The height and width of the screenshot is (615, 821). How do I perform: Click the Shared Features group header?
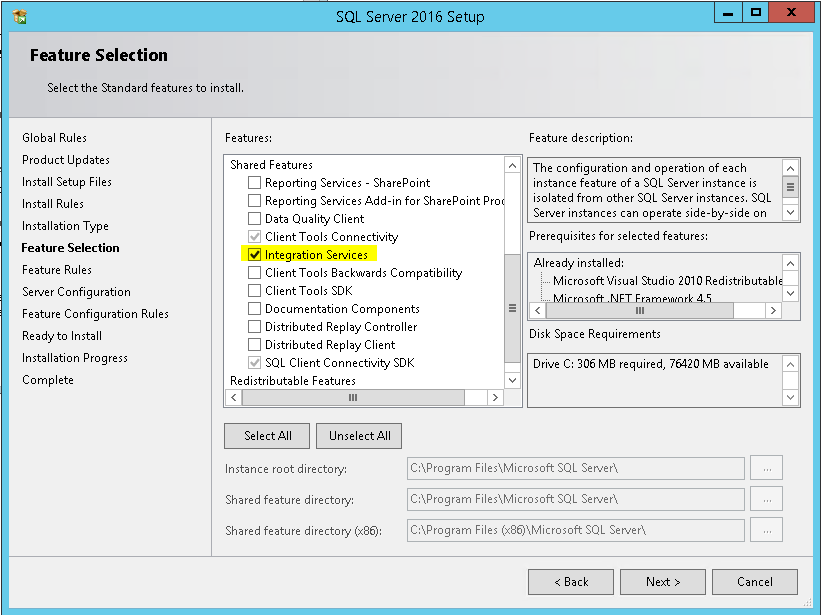click(271, 165)
